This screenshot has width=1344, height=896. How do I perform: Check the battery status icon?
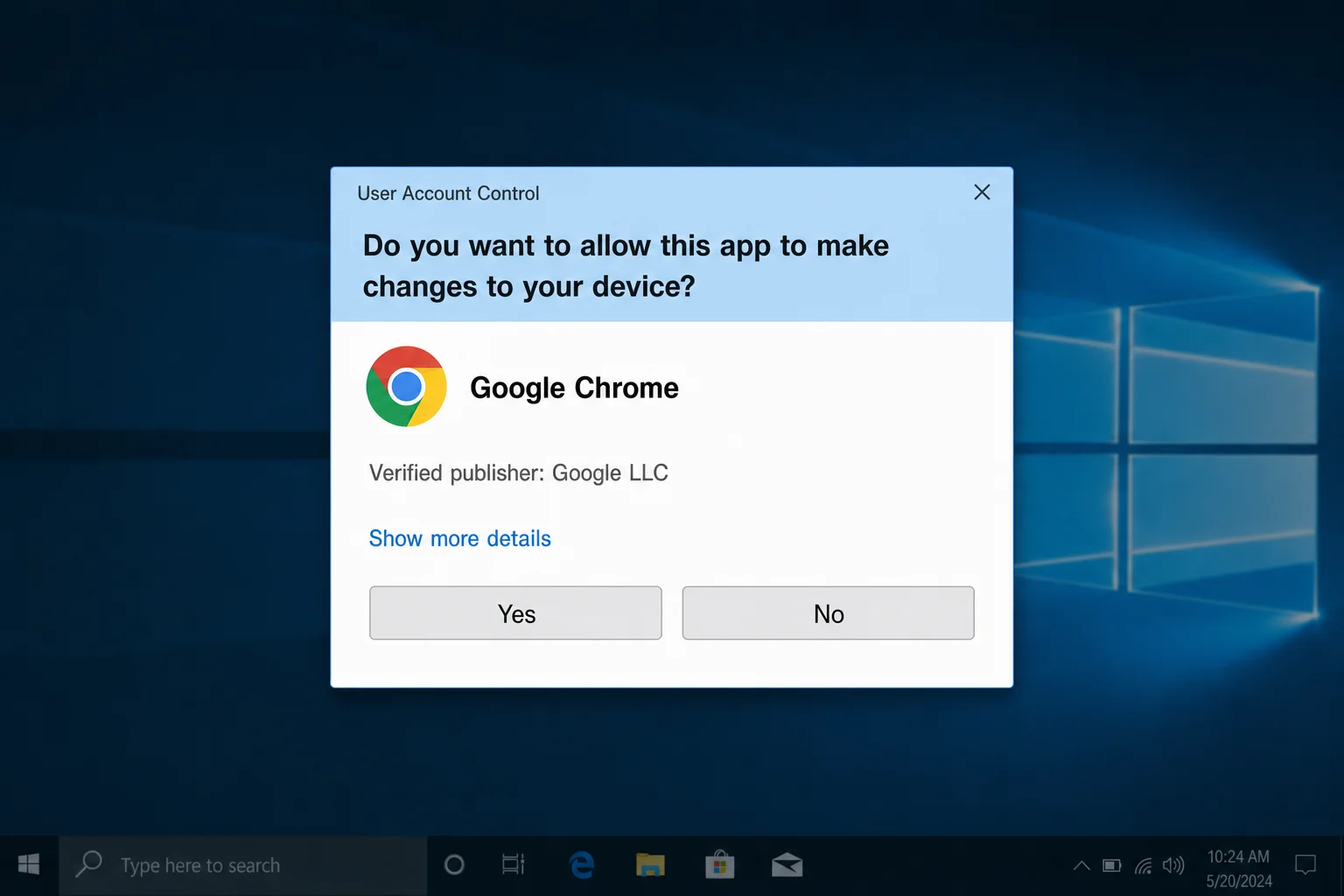1112,865
